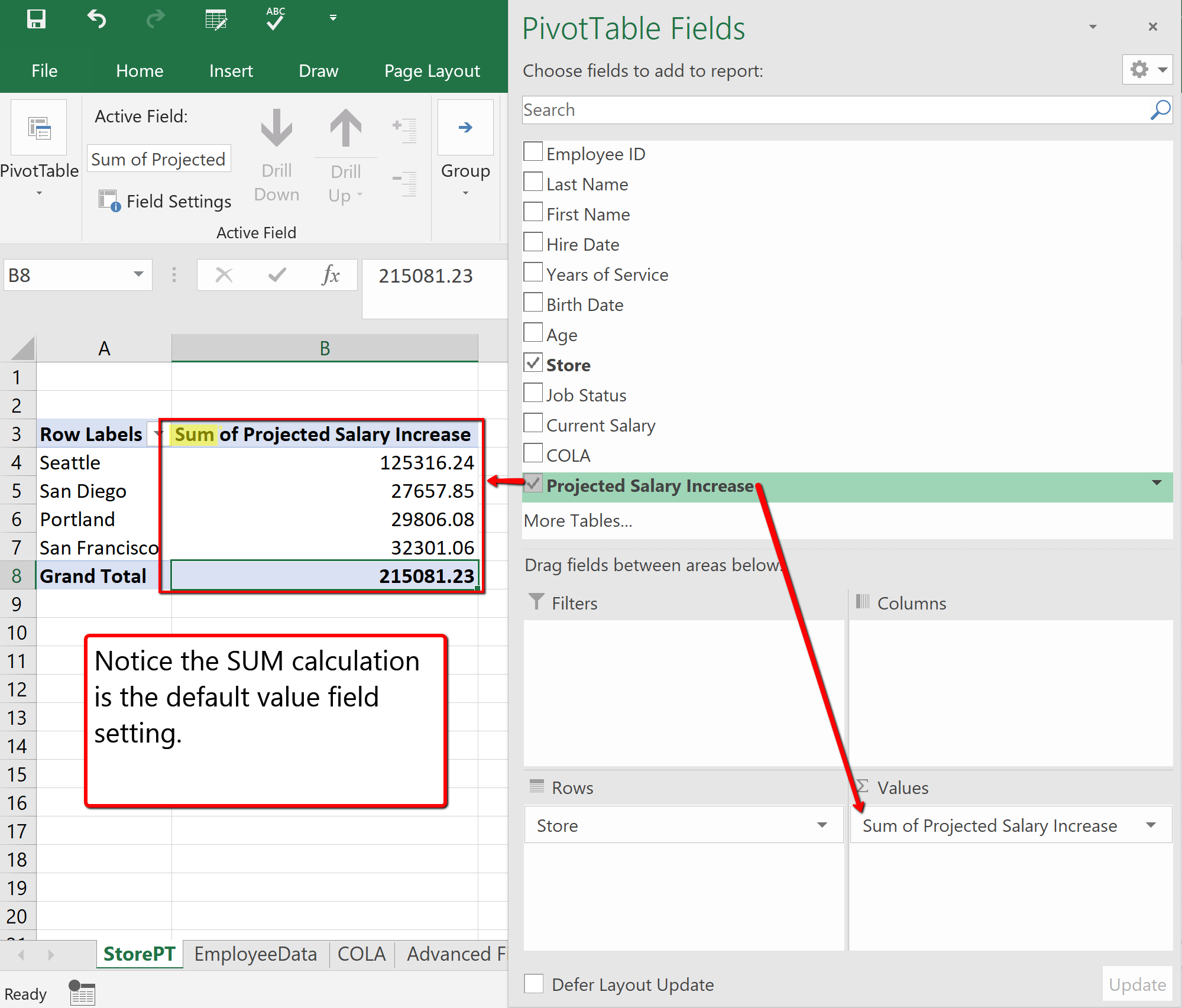Open the customize quick access toolbar arrow

point(333,18)
